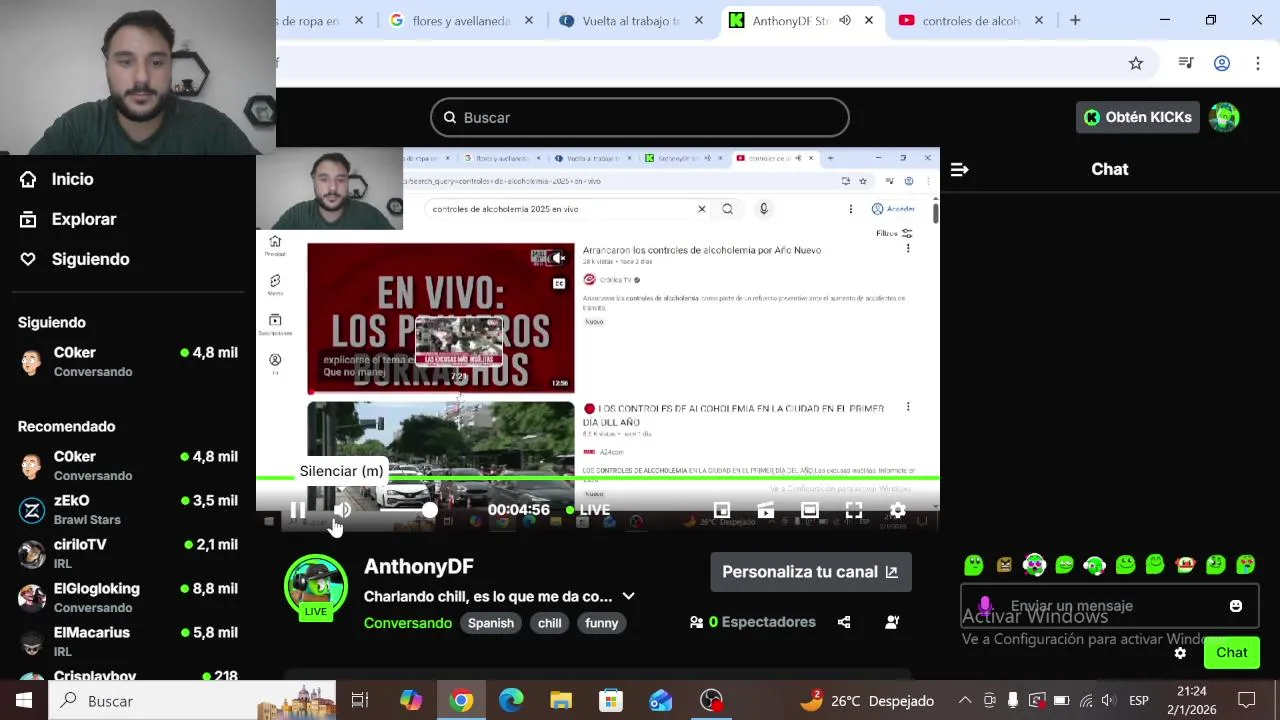This screenshot has width=1280, height=720.
Task: Open chat settings gear icon
Action: [1180, 653]
